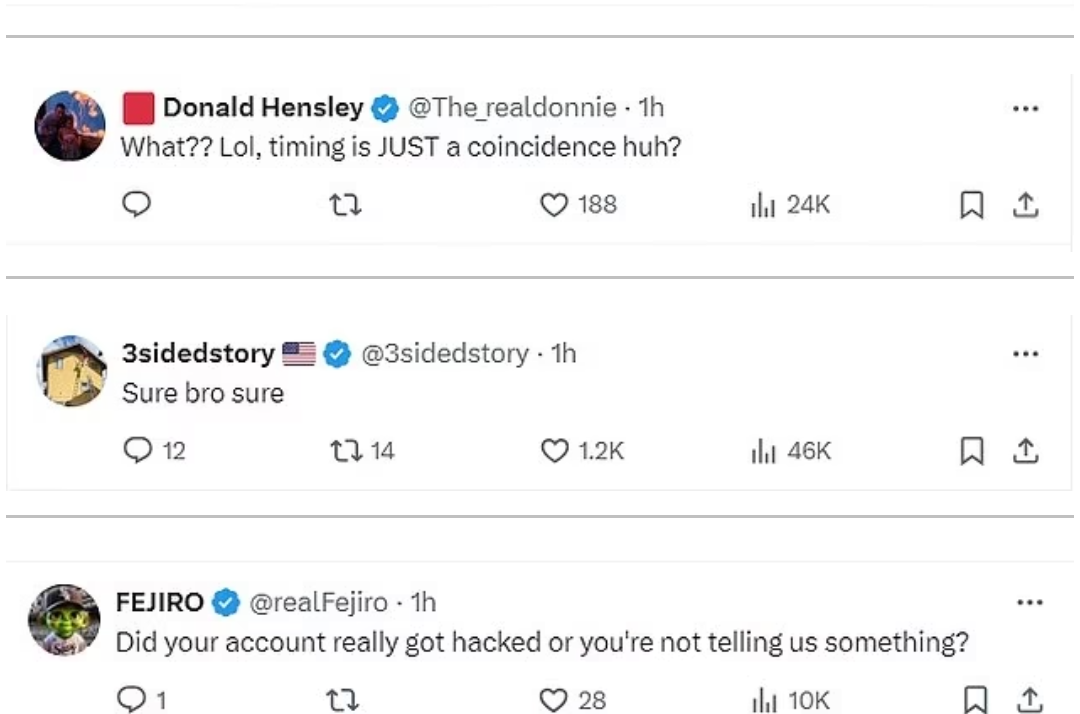
Task: Open more options on 3sidedstory's tweet
Action: 1026,354
